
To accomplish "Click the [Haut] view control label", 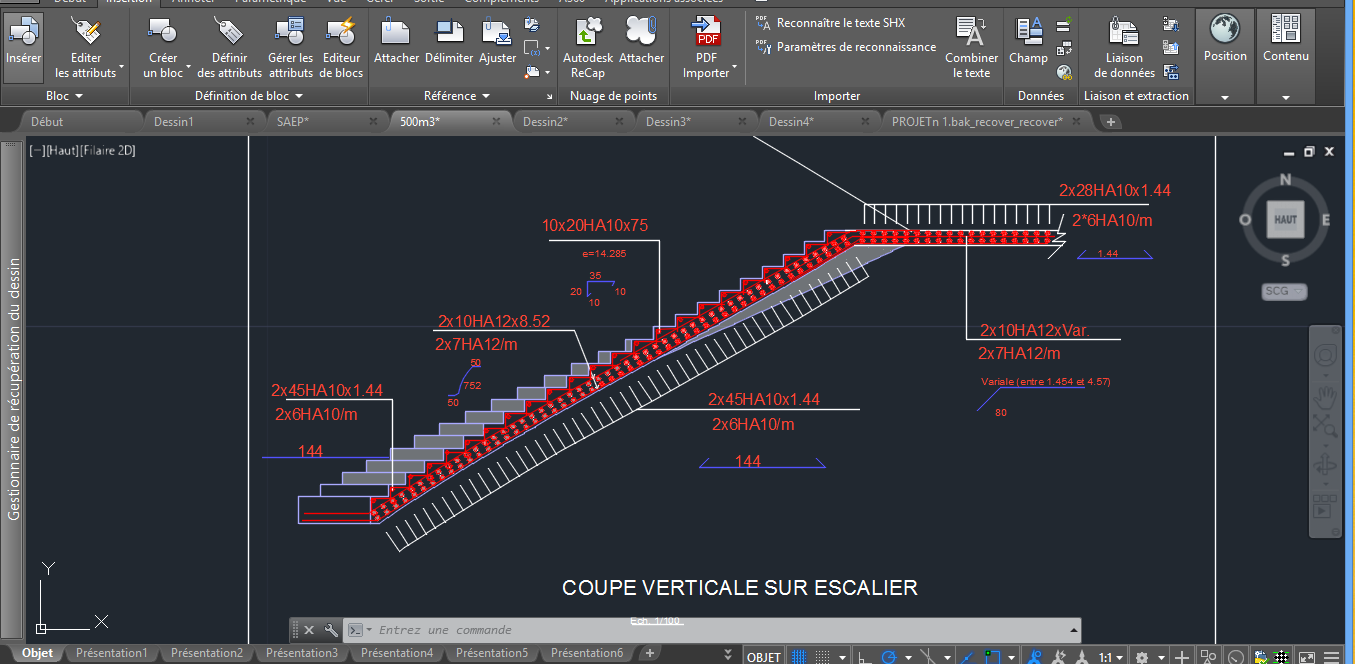I will [x=60, y=150].
